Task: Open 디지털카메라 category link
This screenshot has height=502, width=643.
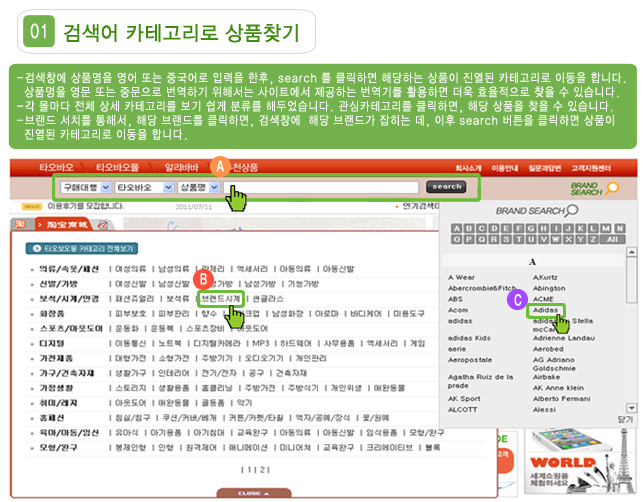Action: point(217,343)
